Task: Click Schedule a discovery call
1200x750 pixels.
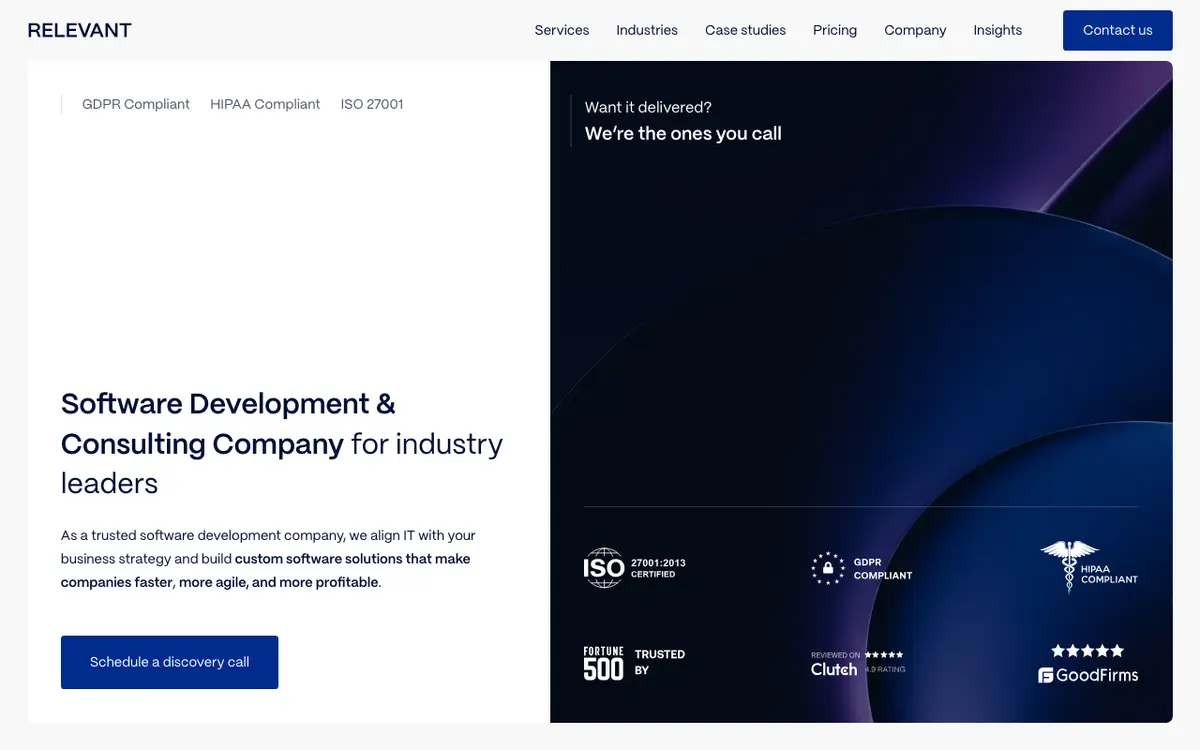Action: pyautogui.click(x=170, y=662)
